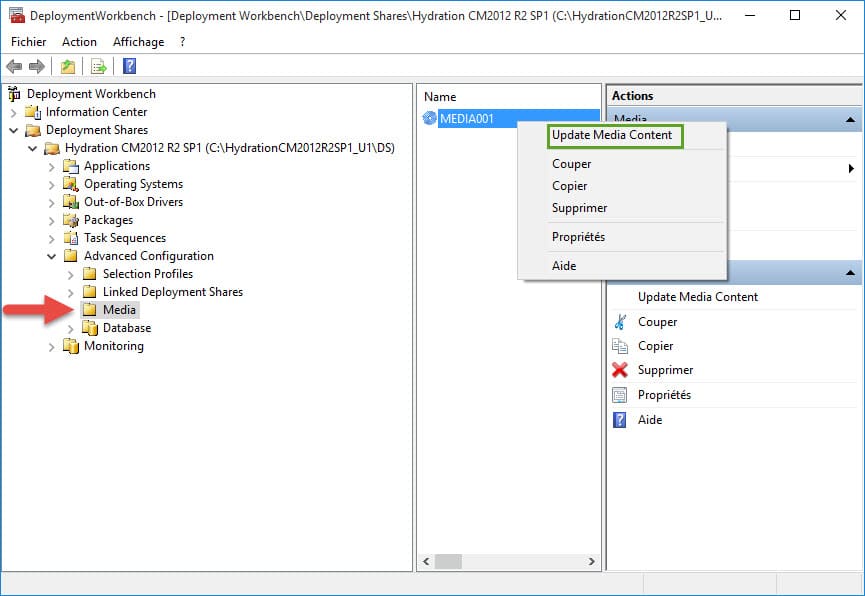Image resolution: width=865 pixels, height=596 pixels.
Task: Expand the Selection Profiles node
Action: tap(71, 274)
